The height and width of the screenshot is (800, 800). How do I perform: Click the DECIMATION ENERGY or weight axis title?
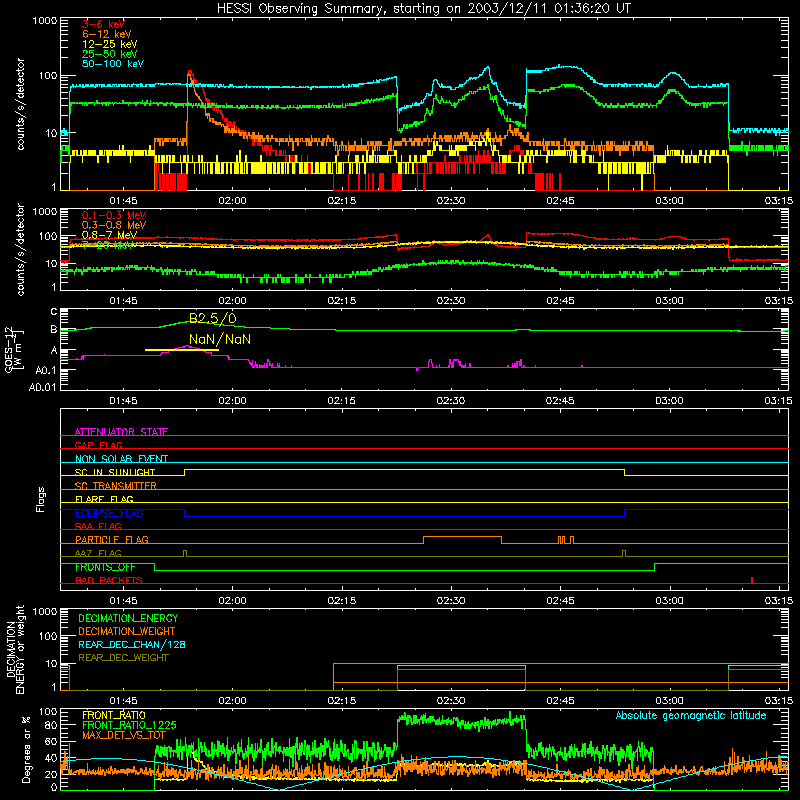tap(15, 649)
